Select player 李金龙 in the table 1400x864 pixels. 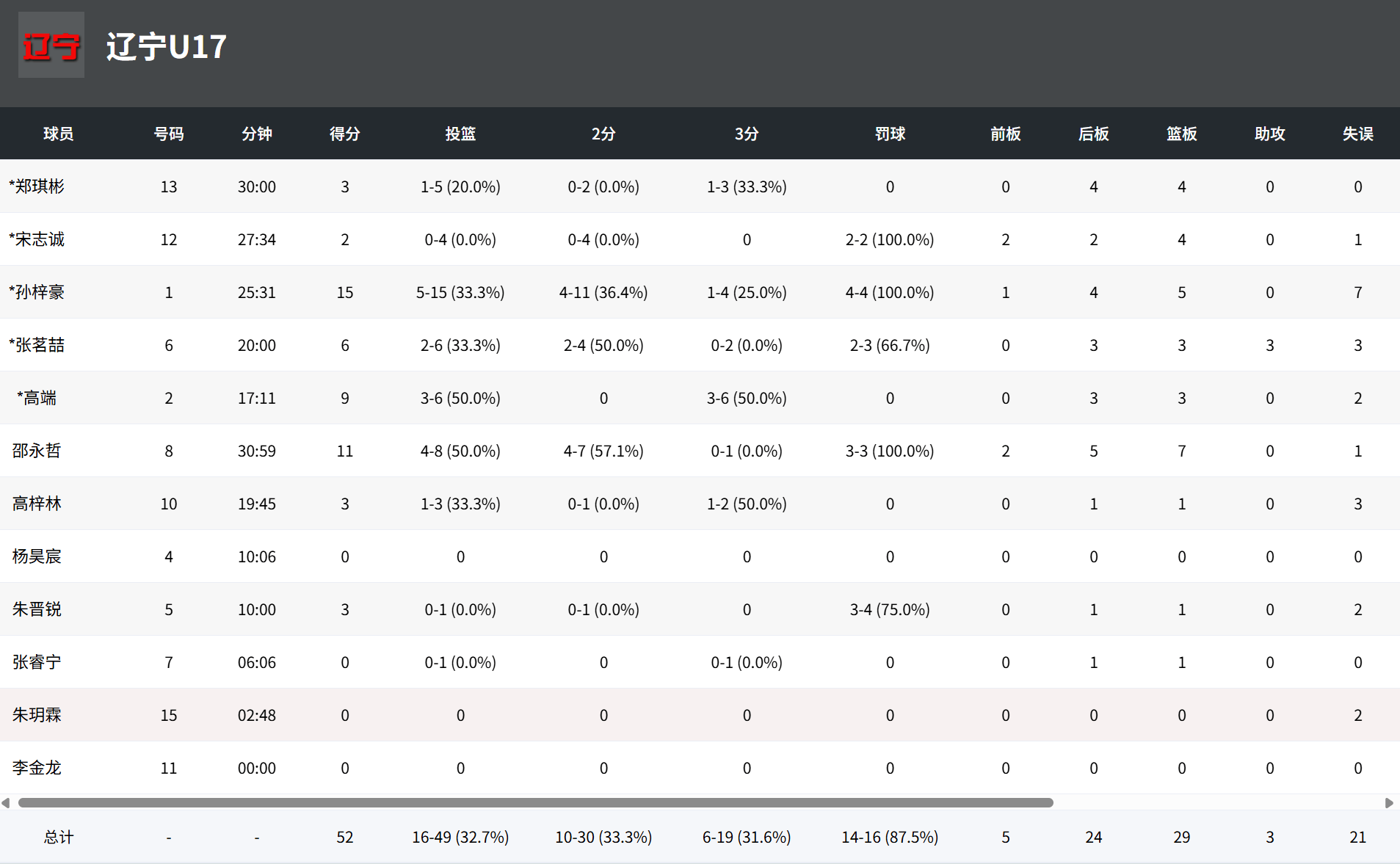click(37, 768)
